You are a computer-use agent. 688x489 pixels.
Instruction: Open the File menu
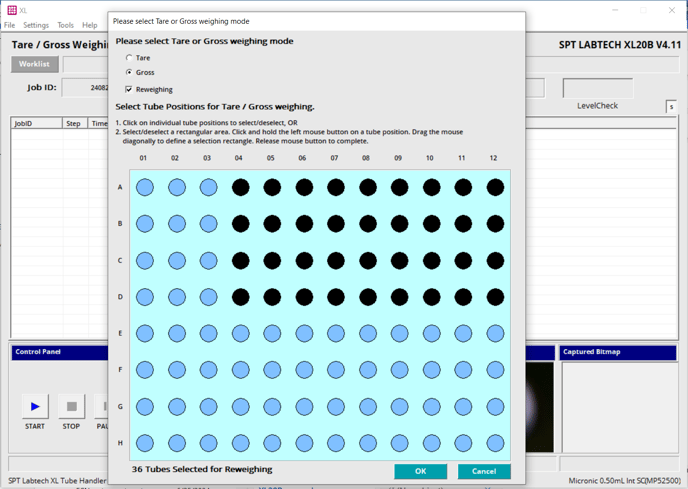click(x=10, y=25)
